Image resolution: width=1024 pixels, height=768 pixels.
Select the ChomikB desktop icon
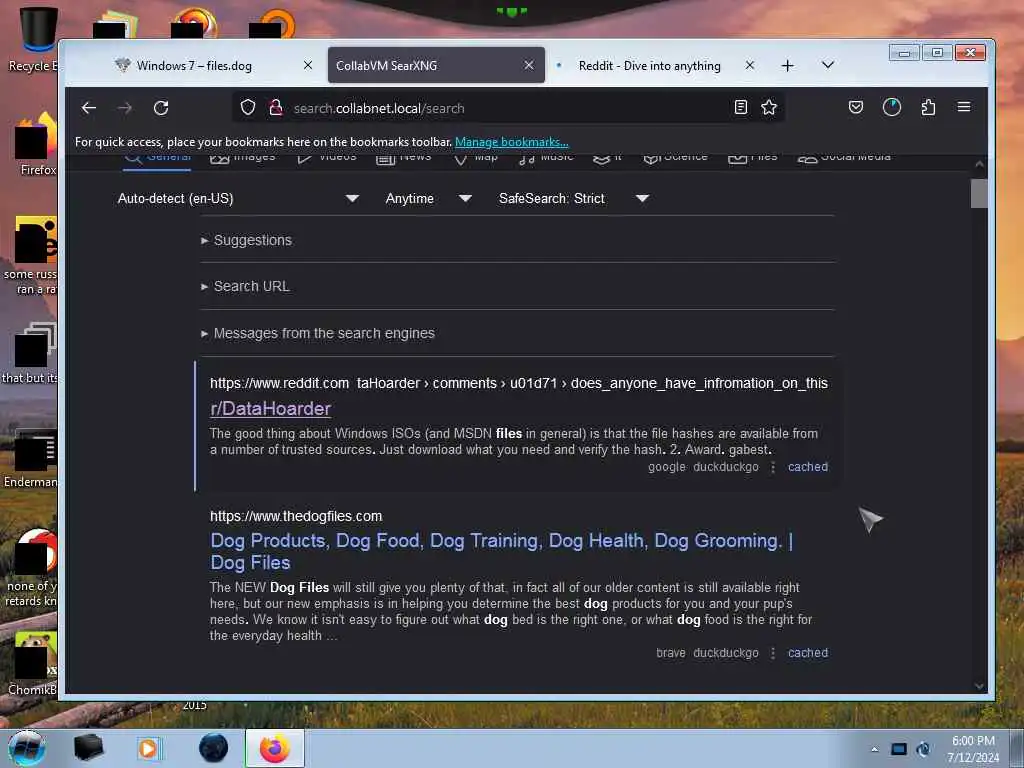tap(33, 664)
